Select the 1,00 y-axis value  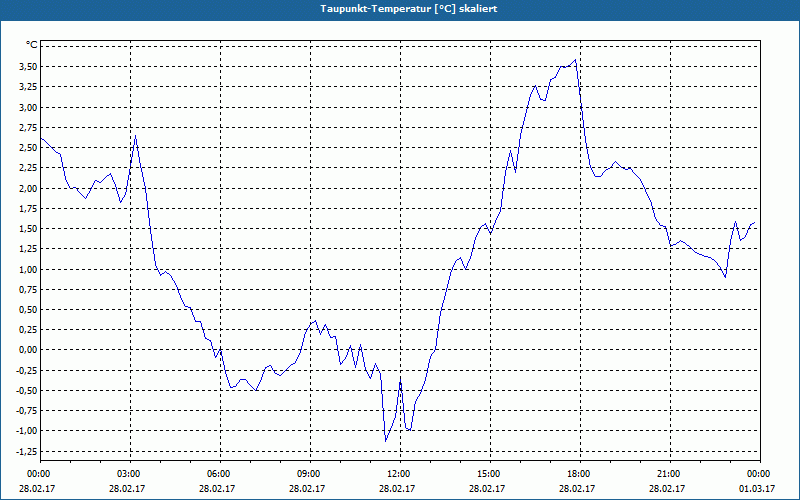pyautogui.click(x=28, y=269)
